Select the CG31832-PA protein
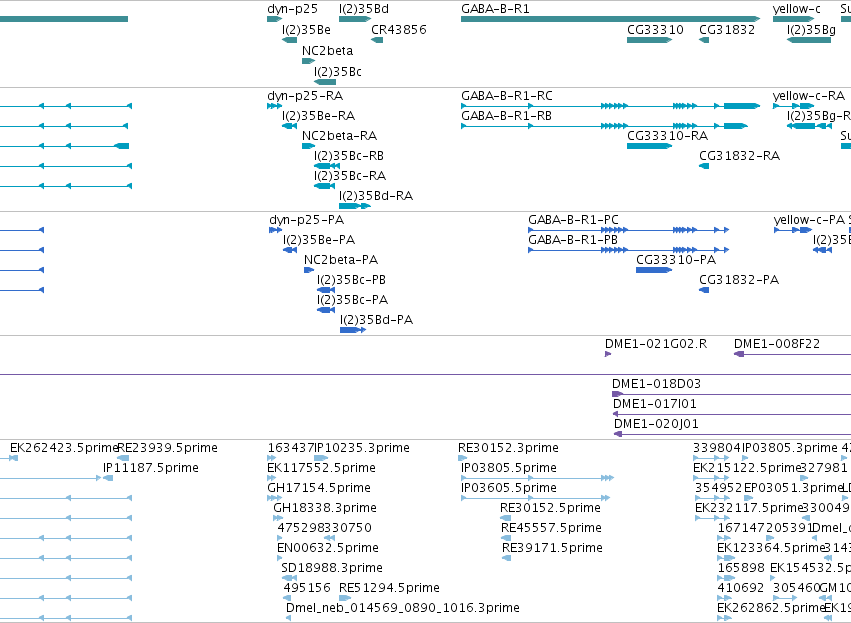 pos(704,290)
